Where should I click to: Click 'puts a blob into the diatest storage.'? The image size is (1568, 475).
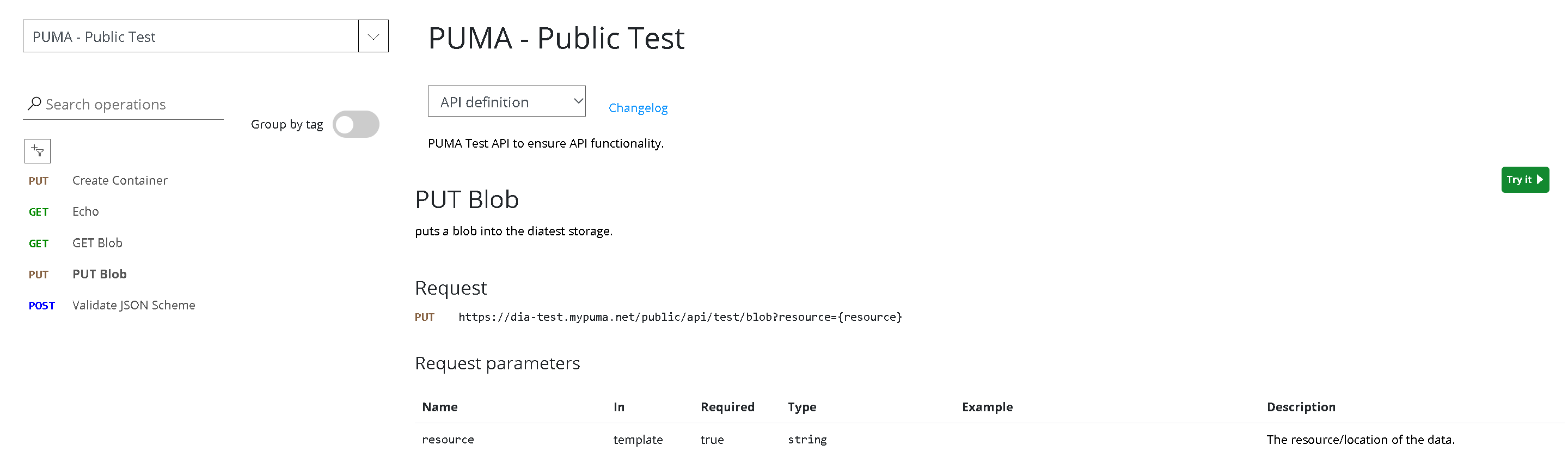tap(514, 231)
